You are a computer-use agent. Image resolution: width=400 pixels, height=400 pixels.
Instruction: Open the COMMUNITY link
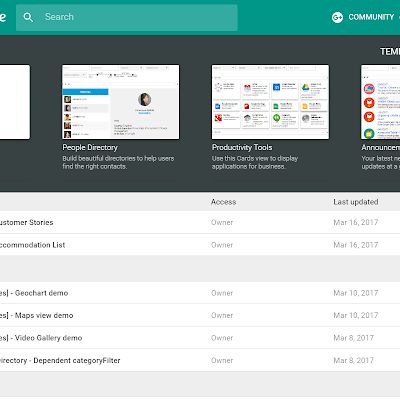pos(371,17)
